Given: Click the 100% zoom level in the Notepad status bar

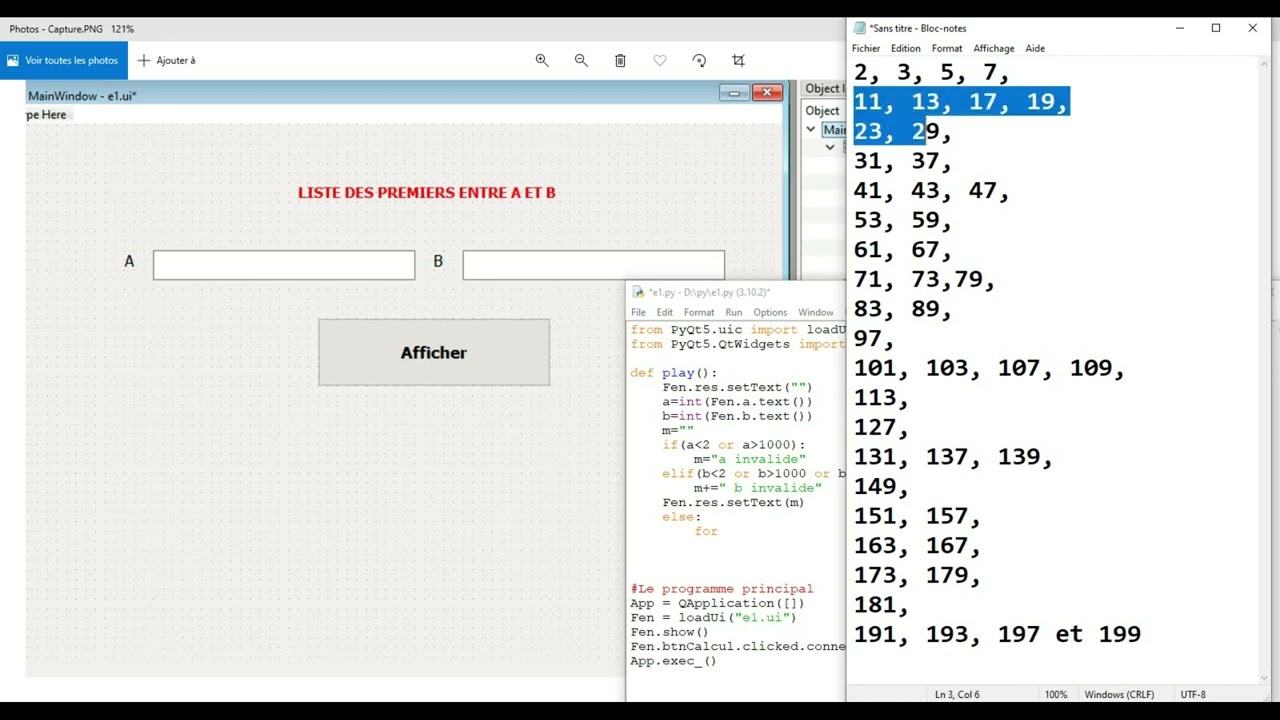Looking at the screenshot, I should click(x=1056, y=694).
